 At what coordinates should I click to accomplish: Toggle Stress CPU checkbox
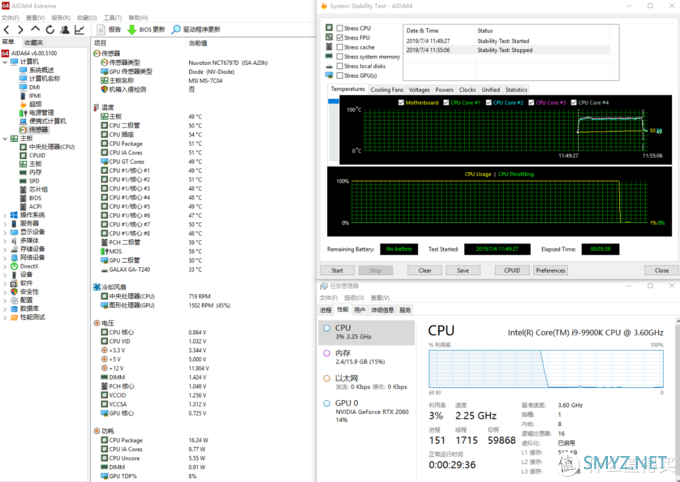(x=340, y=28)
